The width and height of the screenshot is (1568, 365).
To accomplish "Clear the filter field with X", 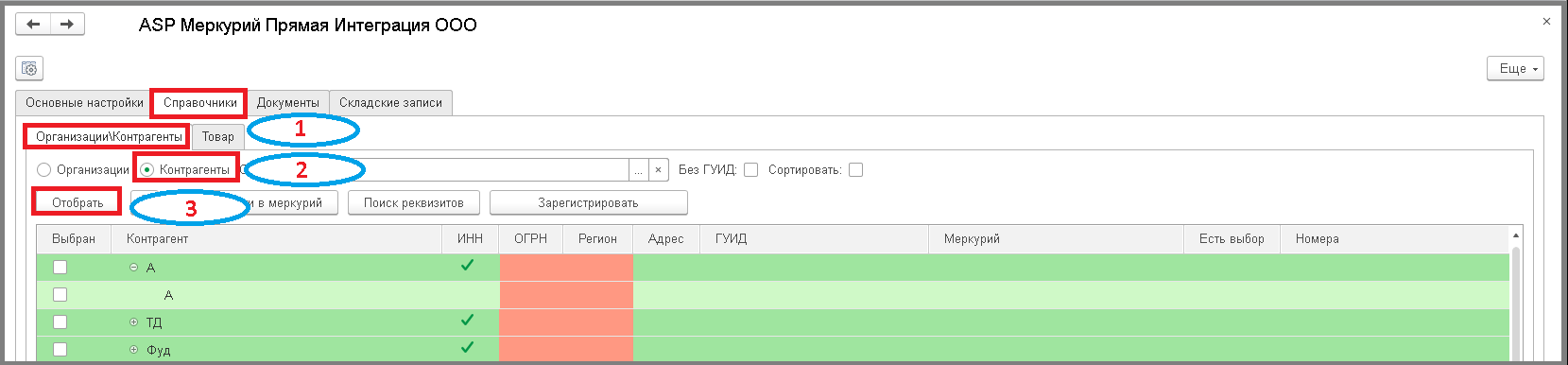I will 660,170.
